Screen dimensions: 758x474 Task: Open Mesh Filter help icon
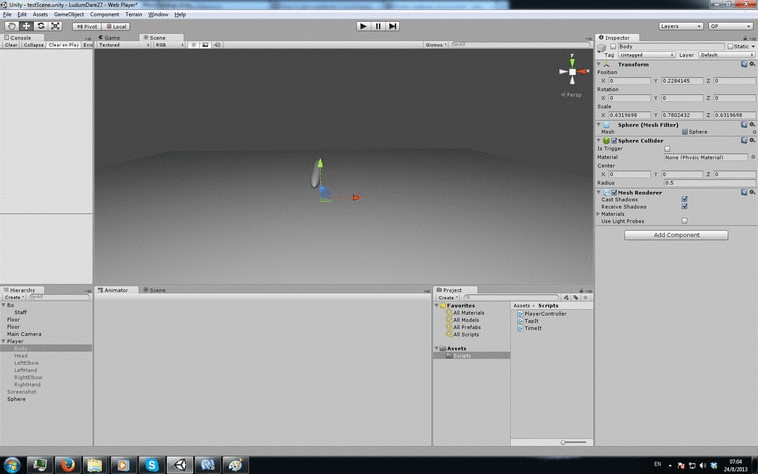click(x=744, y=125)
